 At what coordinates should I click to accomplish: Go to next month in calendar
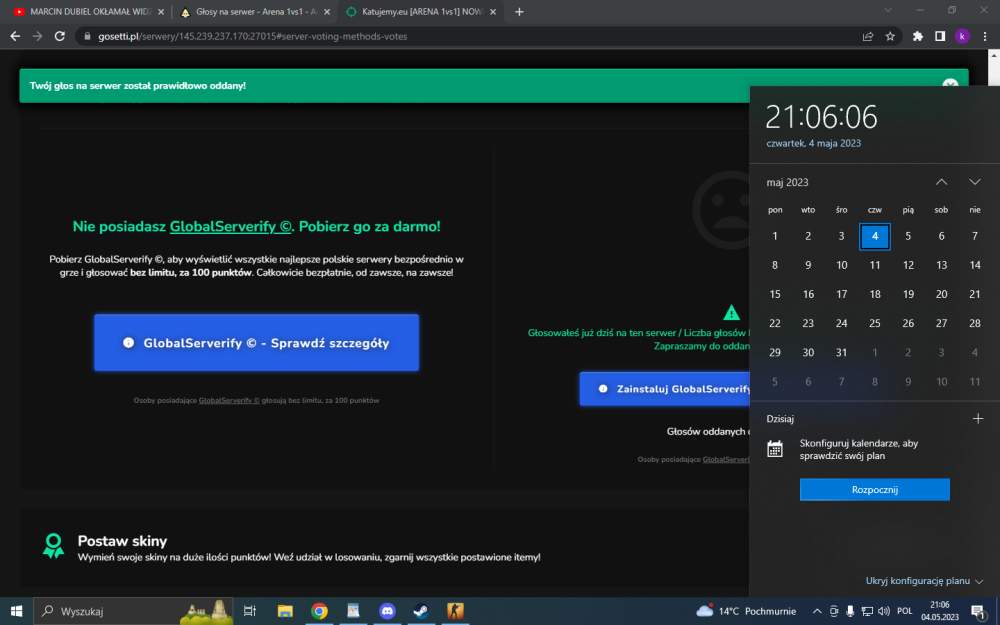(974, 182)
